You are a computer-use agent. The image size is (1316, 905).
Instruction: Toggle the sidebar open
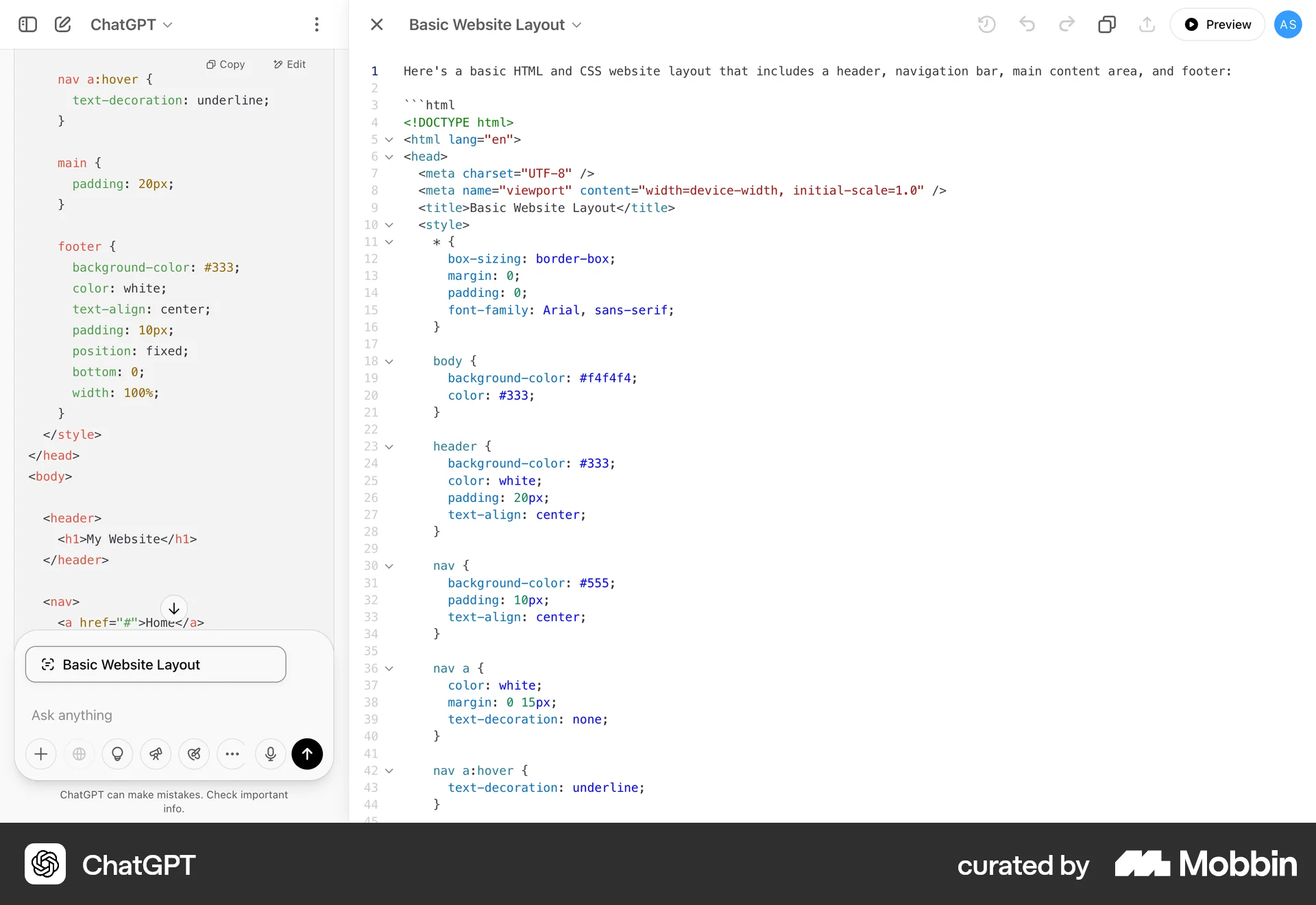(x=27, y=24)
